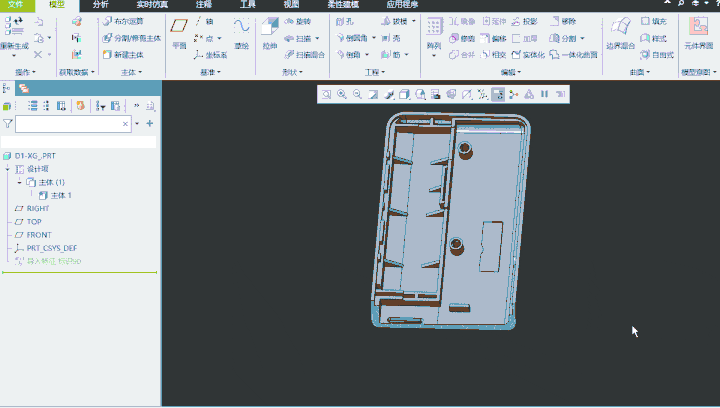Open the 倒角 (Chamfer) dropdown arrow
Viewport: 720px width, 408px height.
click(367, 55)
